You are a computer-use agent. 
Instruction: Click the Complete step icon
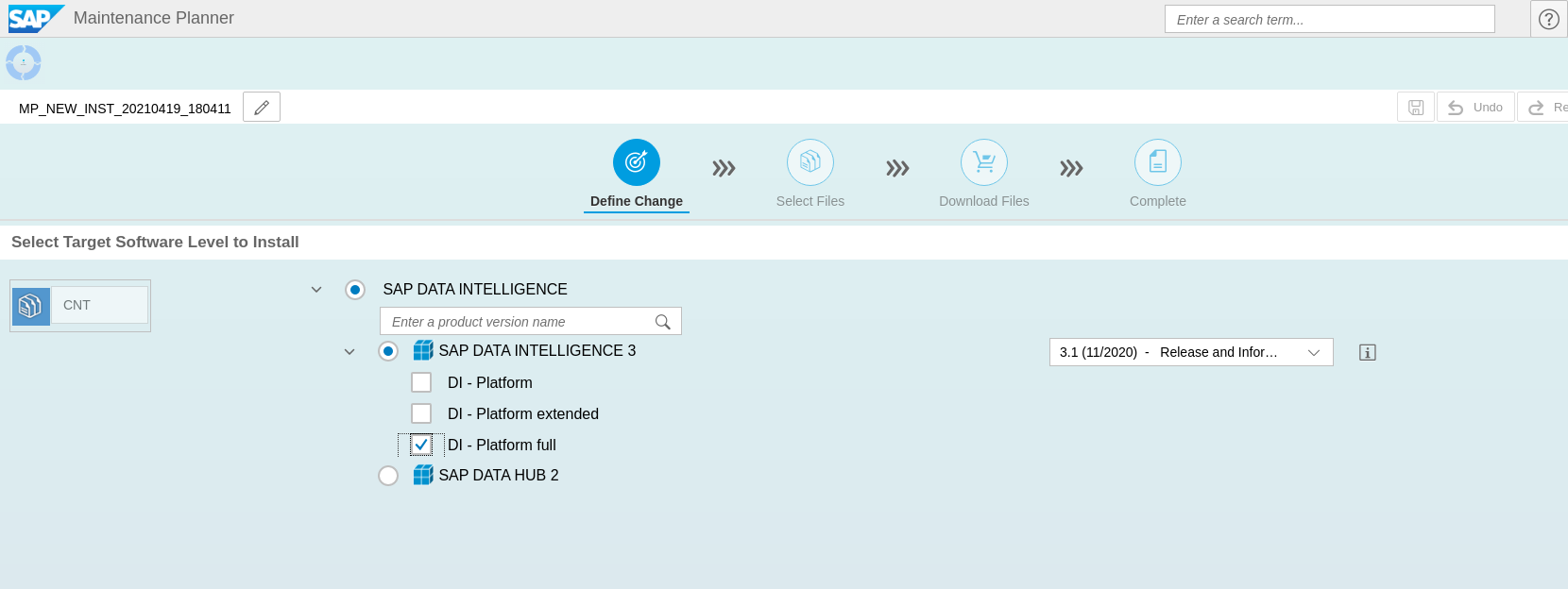1158,162
